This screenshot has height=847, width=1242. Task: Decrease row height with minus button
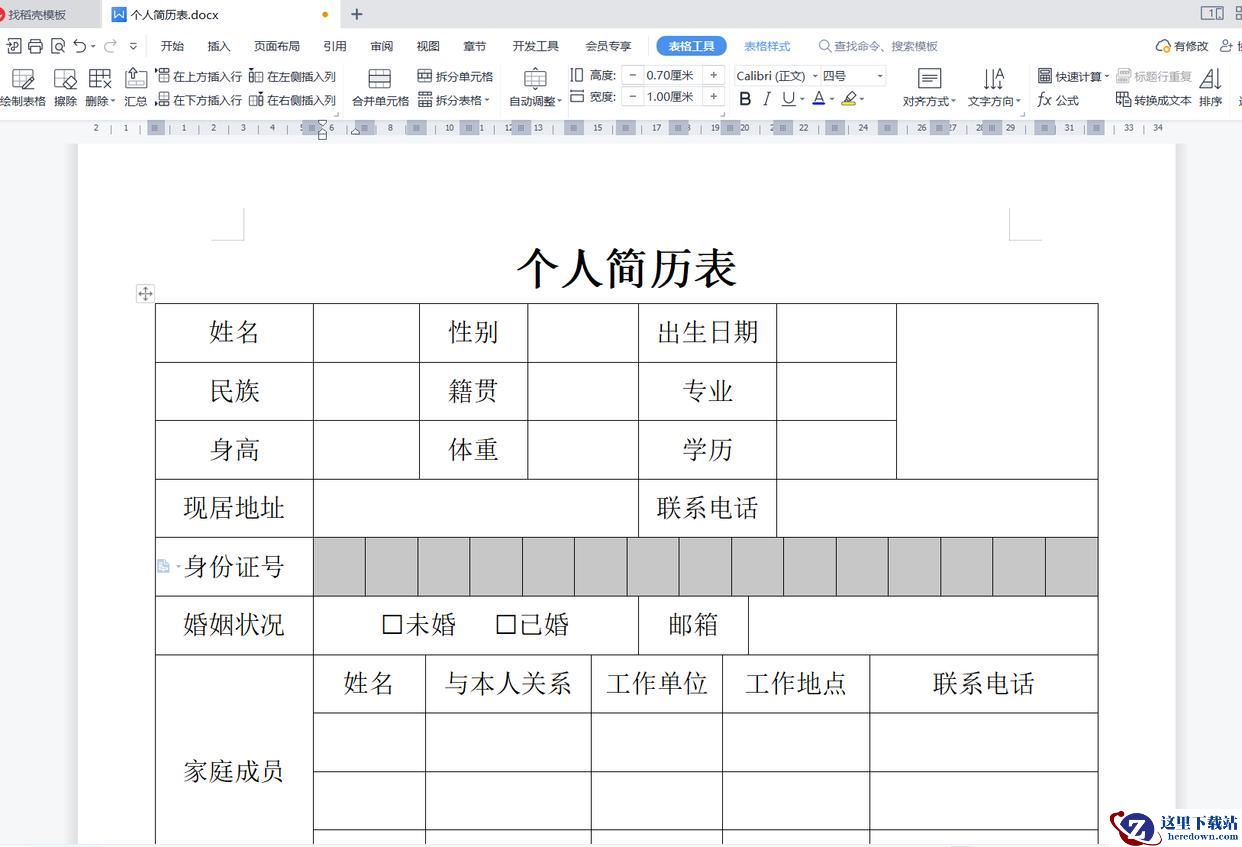[x=633, y=75]
